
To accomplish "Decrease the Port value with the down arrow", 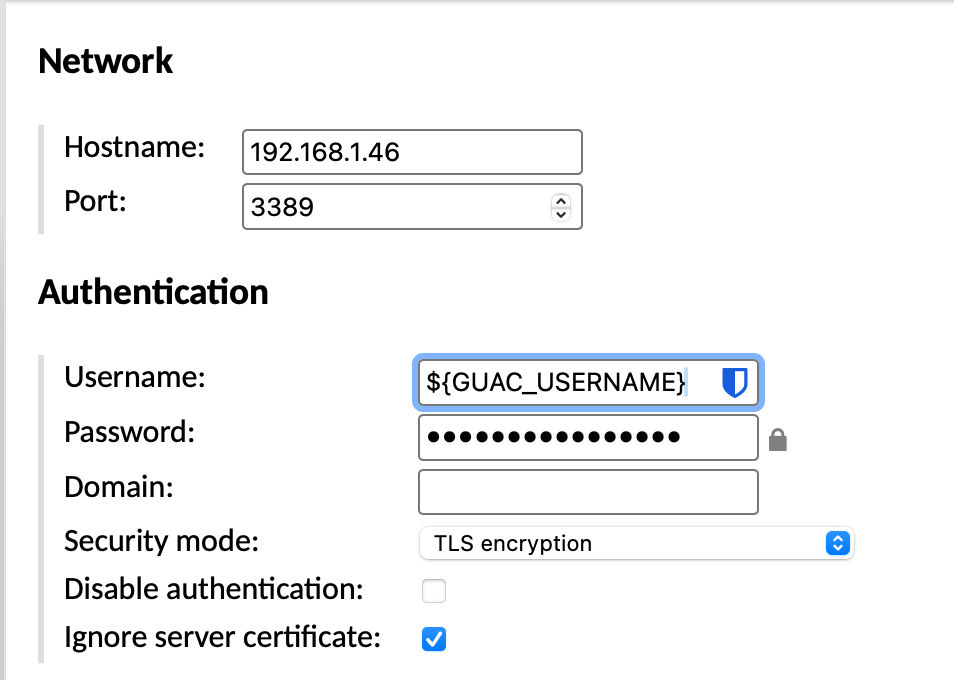I will point(561,213).
